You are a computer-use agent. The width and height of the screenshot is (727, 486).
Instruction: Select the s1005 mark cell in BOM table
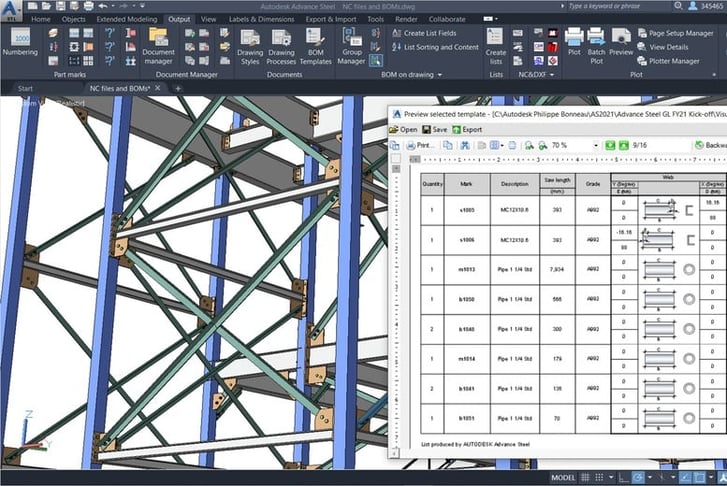(x=467, y=210)
